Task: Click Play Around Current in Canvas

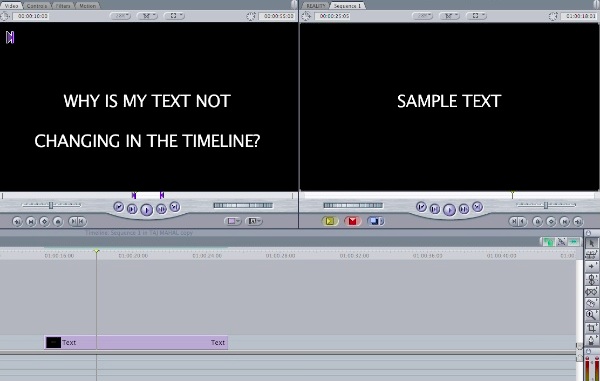Action: tap(463, 209)
